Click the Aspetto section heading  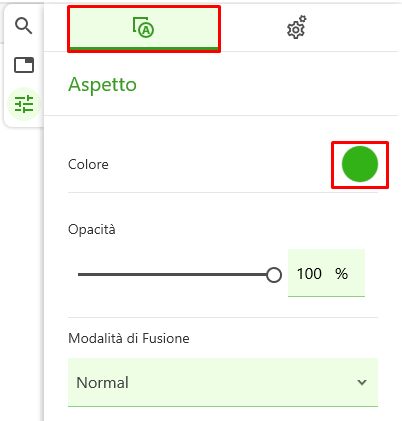pyautogui.click(x=102, y=85)
